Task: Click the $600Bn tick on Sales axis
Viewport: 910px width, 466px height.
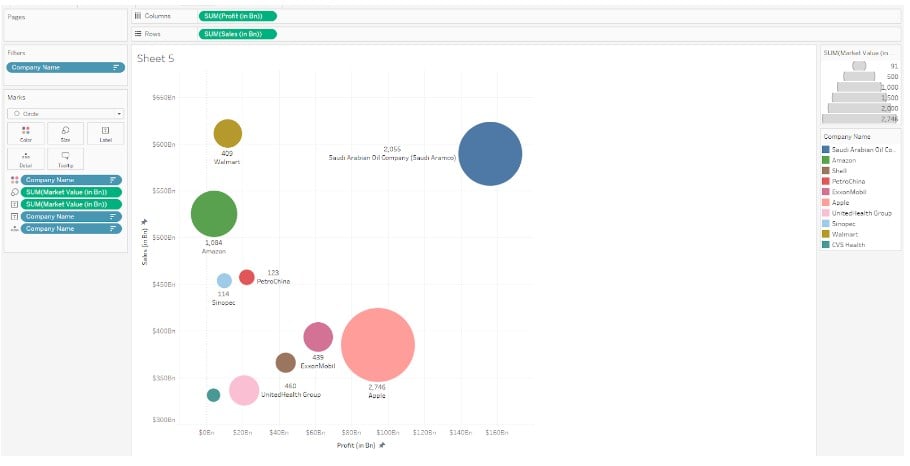Action: [163, 144]
